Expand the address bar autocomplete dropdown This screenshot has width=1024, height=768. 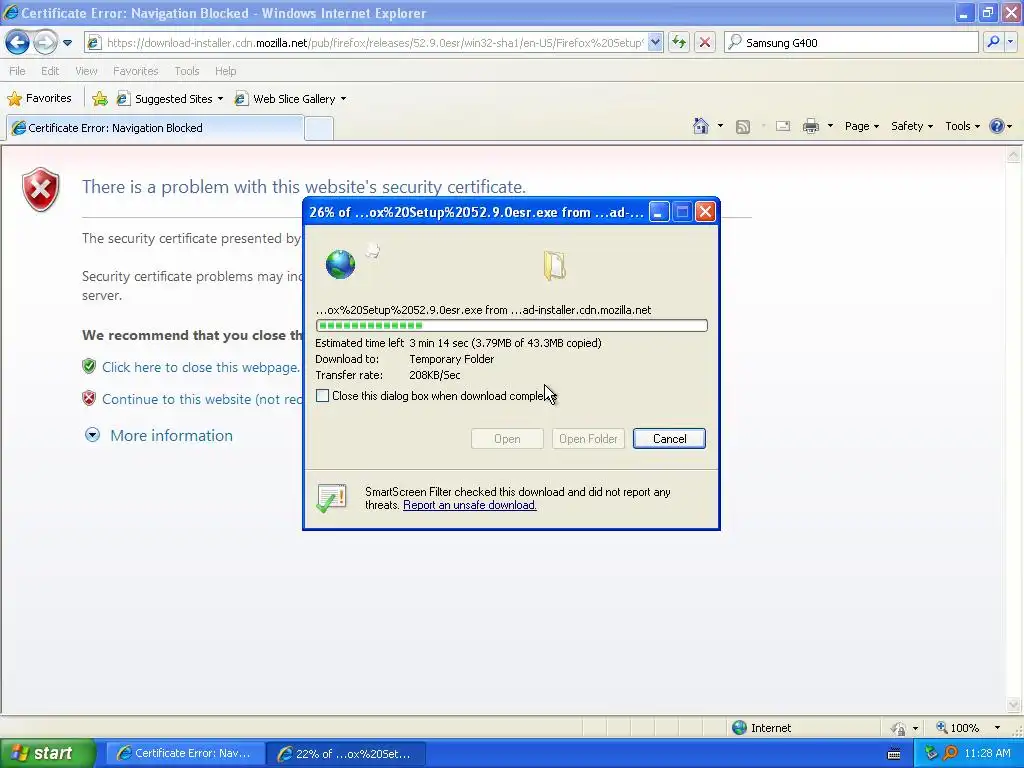656,43
